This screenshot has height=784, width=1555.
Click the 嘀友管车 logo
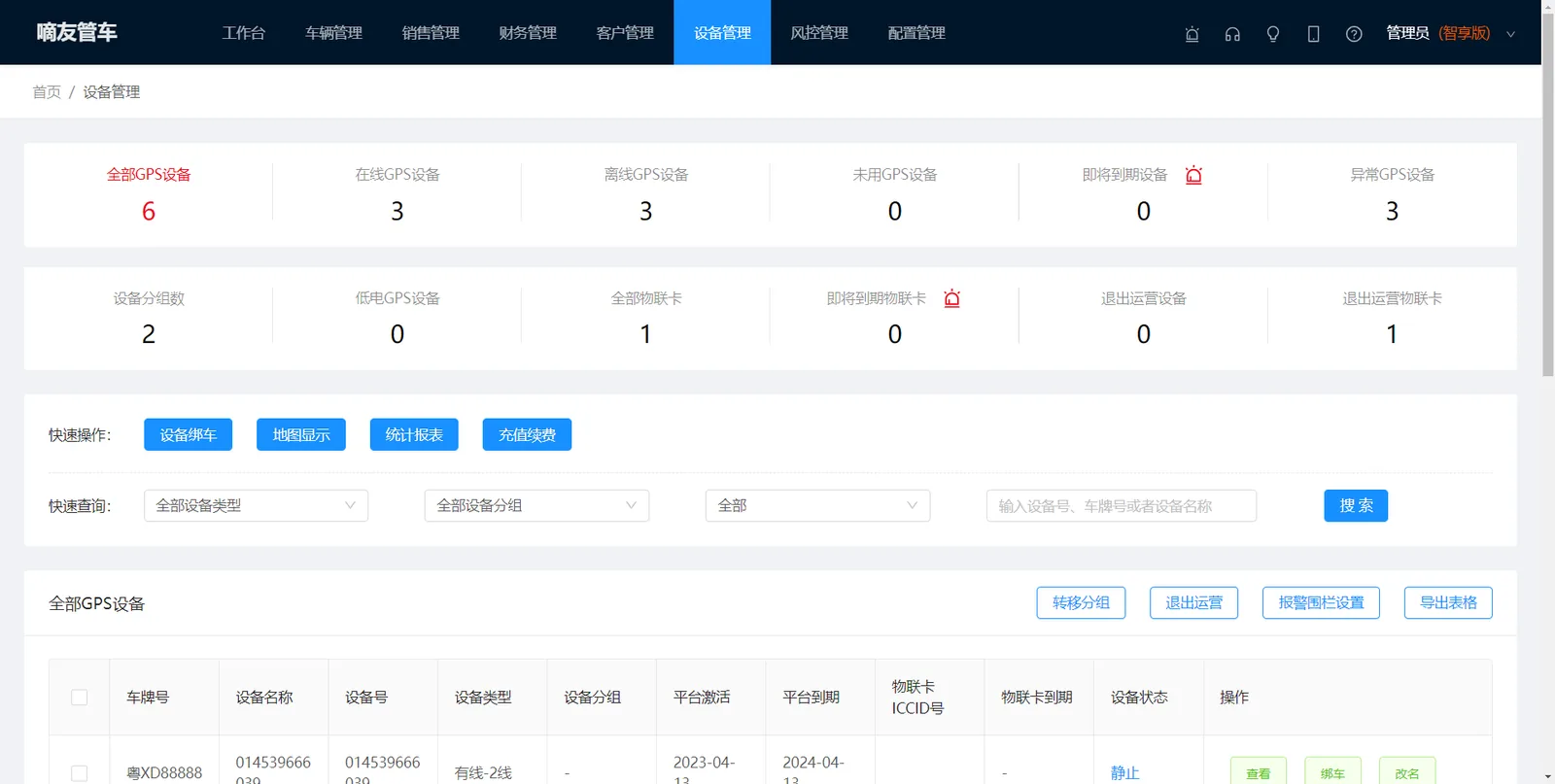click(x=77, y=32)
